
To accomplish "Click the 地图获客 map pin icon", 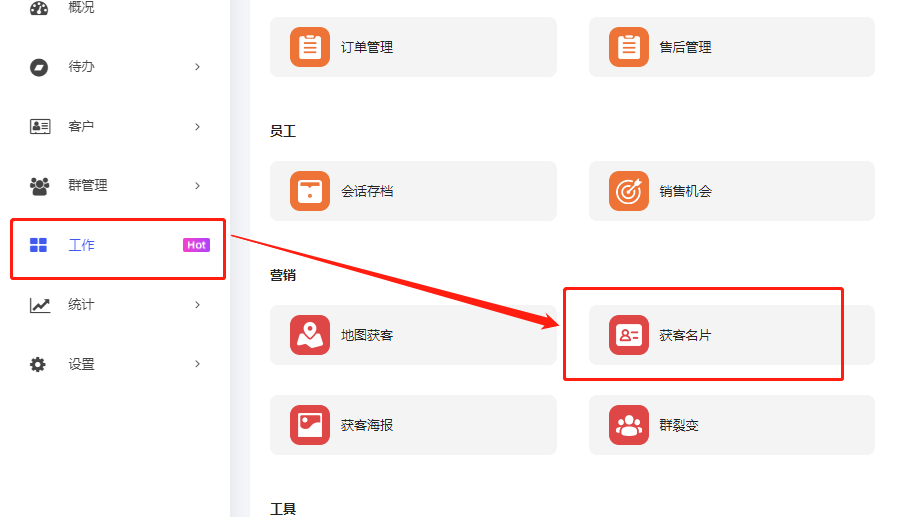I will click(310, 335).
